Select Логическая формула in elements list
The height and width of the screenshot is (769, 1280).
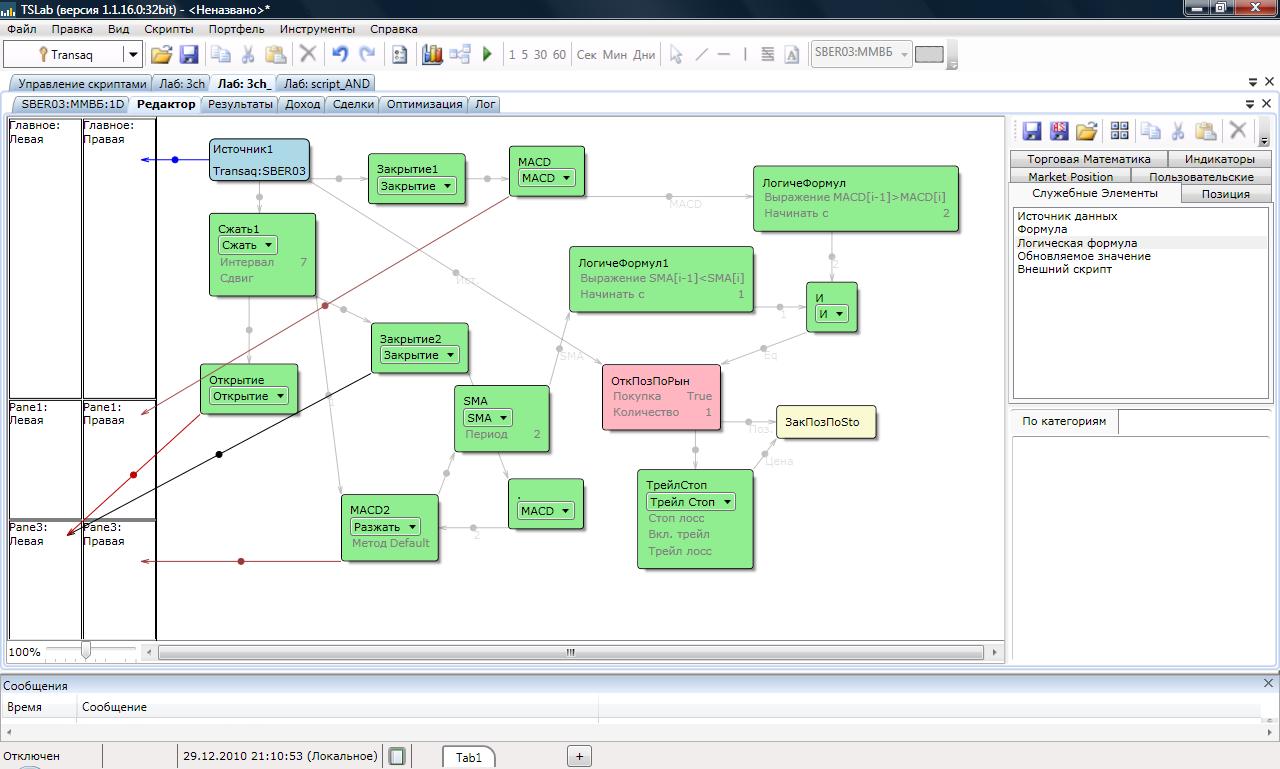click(x=1077, y=243)
